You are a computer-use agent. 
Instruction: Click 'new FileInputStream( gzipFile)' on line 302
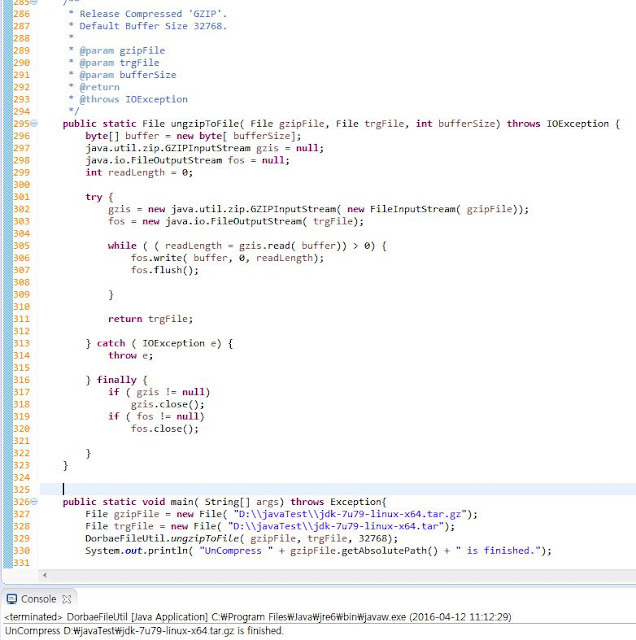point(432,209)
